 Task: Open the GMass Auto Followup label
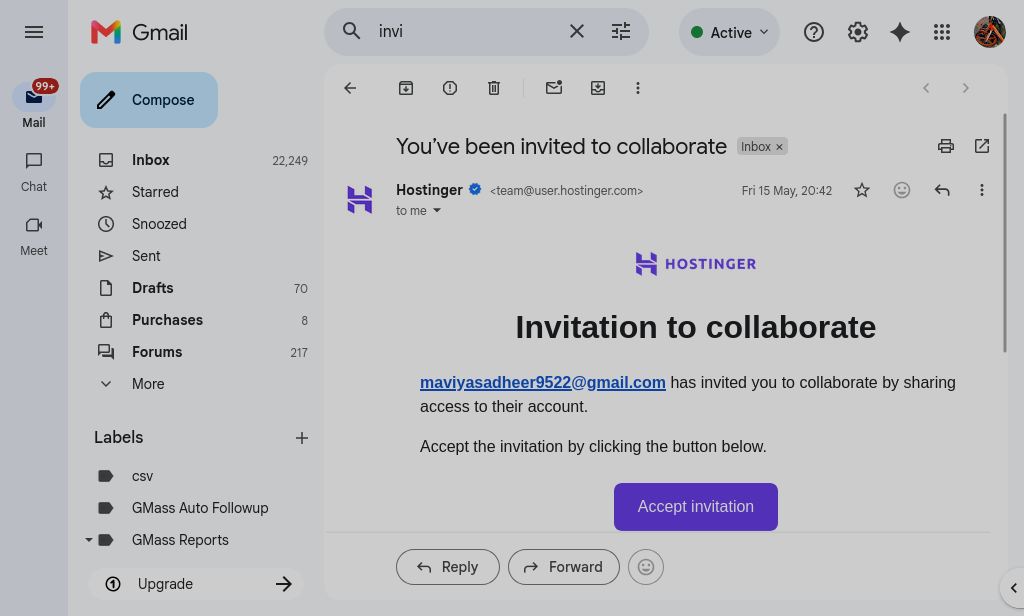pyautogui.click(x=198, y=508)
